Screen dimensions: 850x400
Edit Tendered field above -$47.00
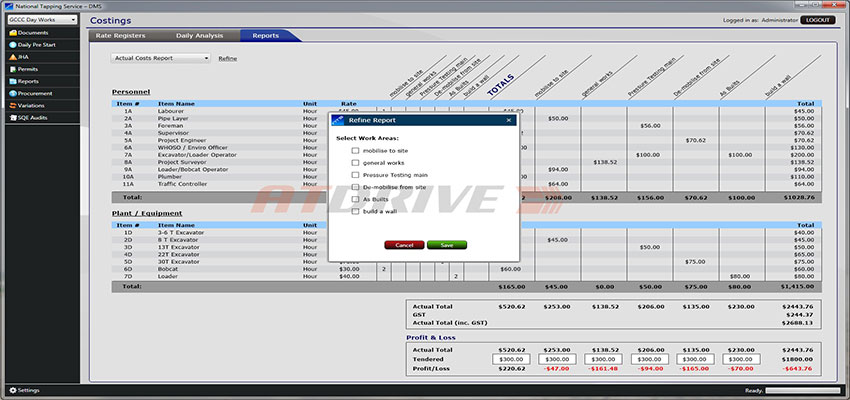pyautogui.click(x=557, y=359)
